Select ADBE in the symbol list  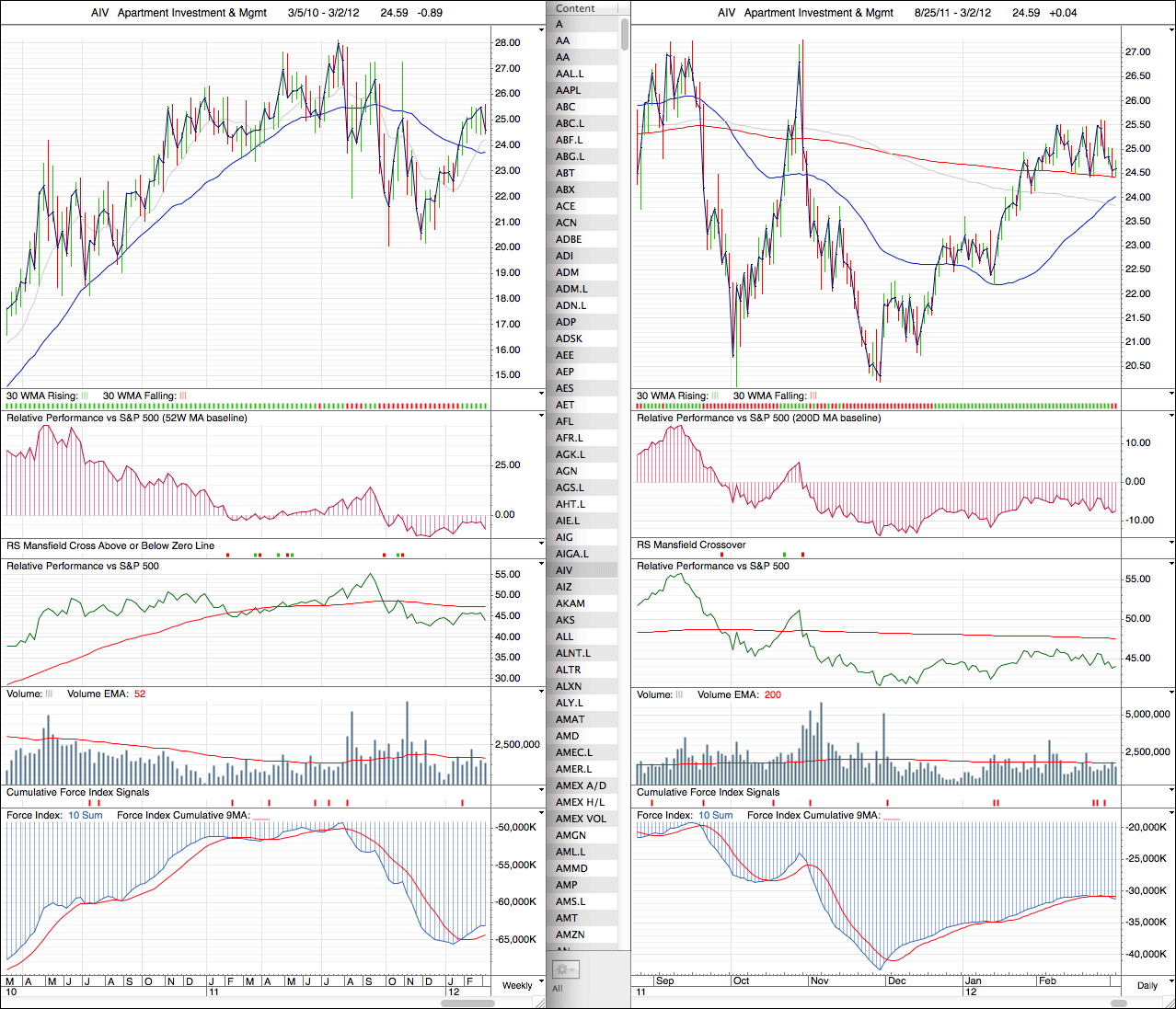[570, 239]
